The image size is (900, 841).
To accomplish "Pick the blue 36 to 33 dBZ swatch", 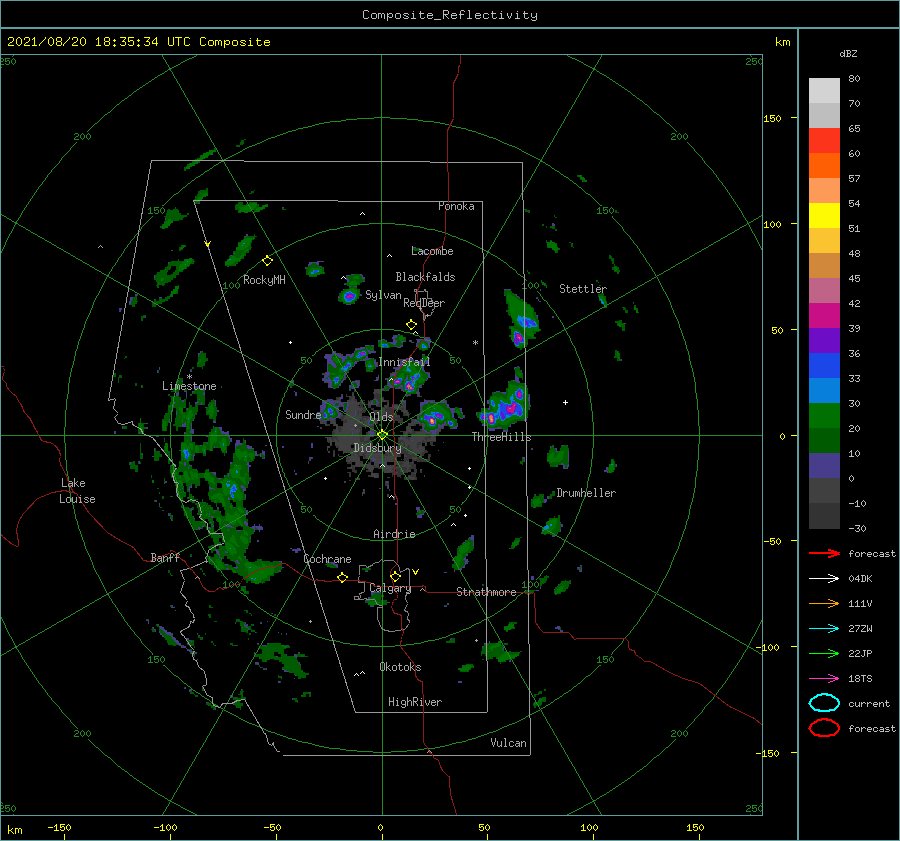I will click(824, 365).
